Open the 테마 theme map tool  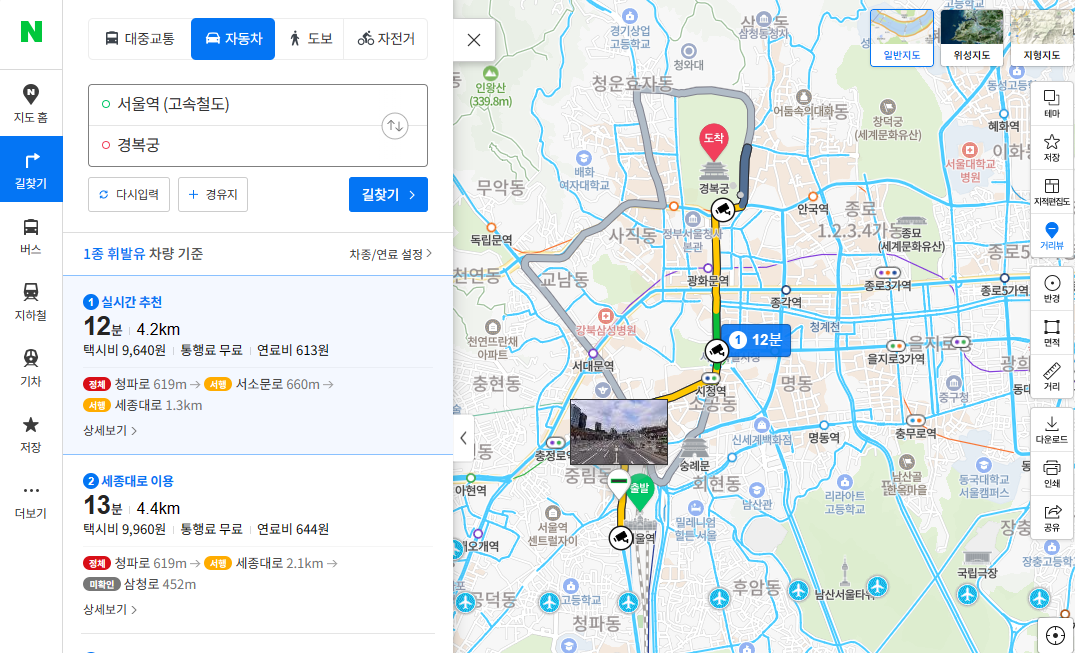point(1052,104)
